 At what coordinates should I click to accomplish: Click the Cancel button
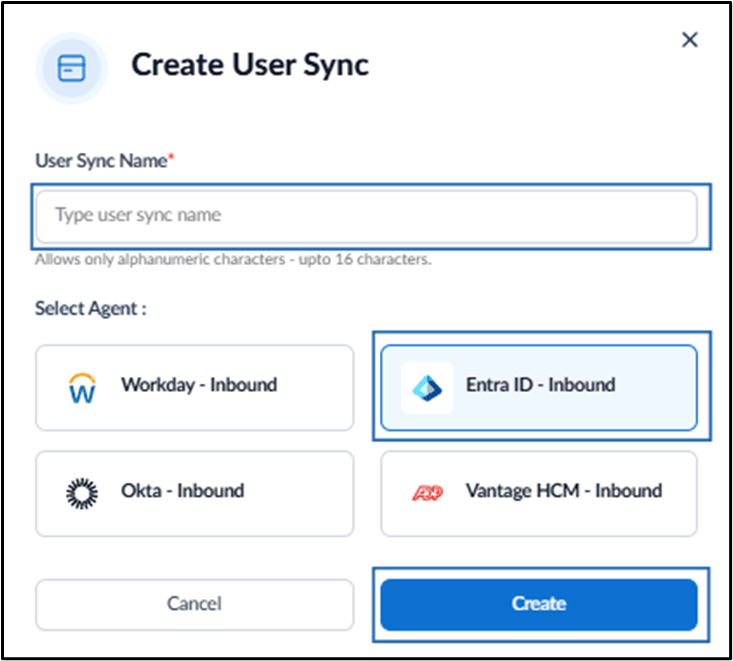pyautogui.click(x=194, y=604)
